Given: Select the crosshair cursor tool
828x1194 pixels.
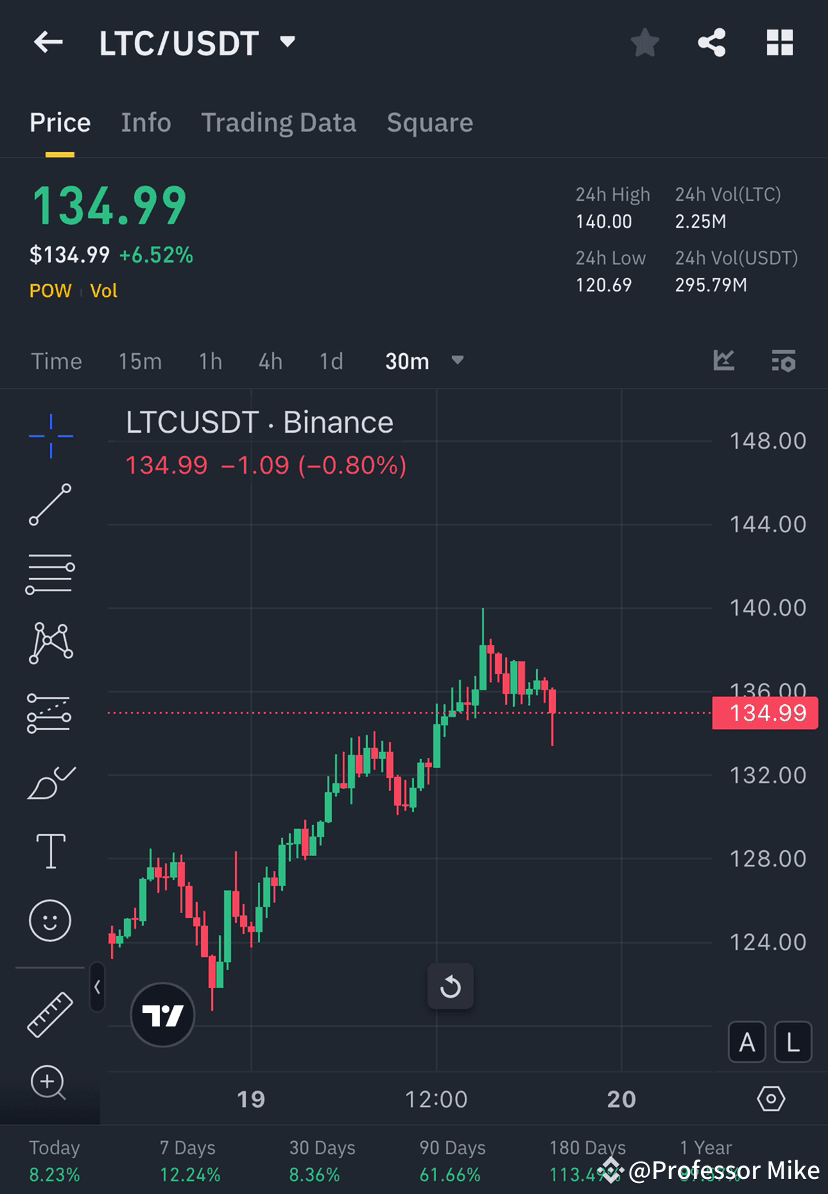Looking at the screenshot, I should coord(50,435).
